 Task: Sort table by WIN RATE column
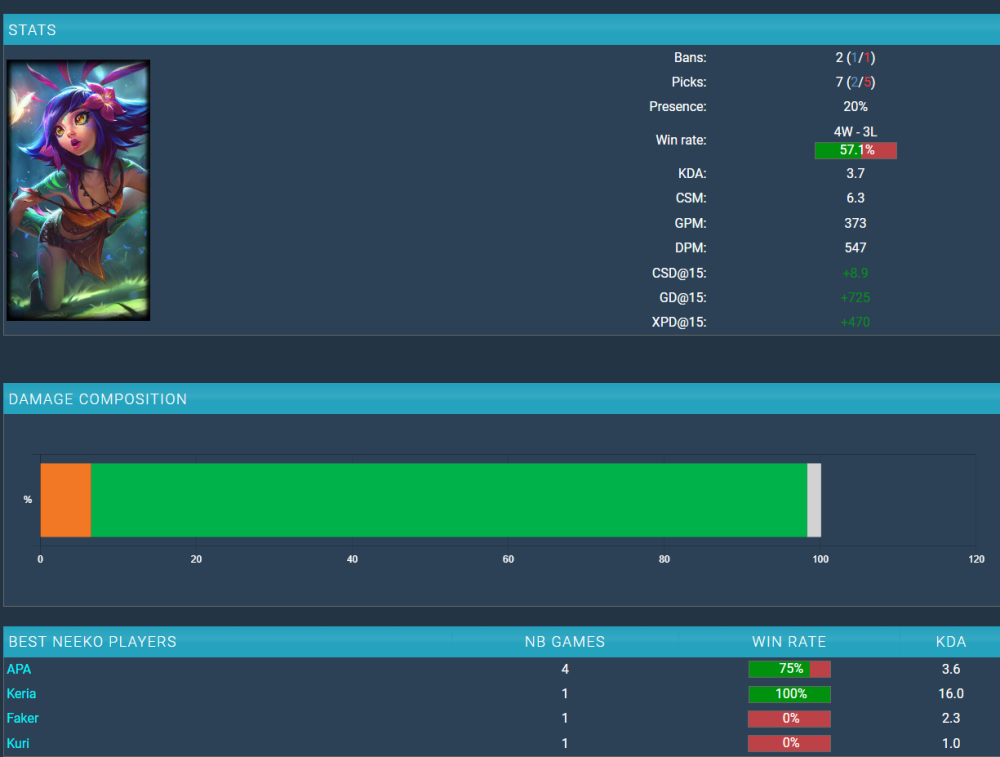789,642
